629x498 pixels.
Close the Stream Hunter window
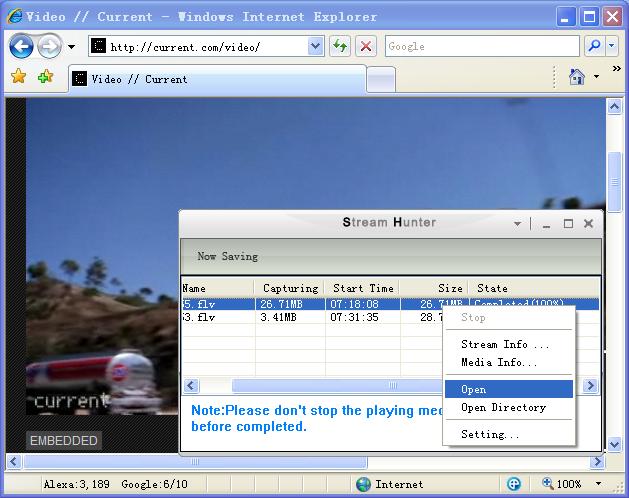pyautogui.click(x=588, y=224)
